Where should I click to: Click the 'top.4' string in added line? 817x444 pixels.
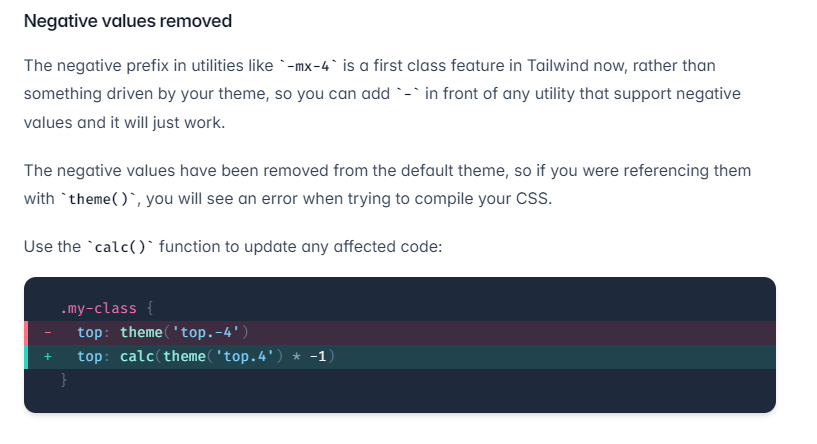[244, 356]
